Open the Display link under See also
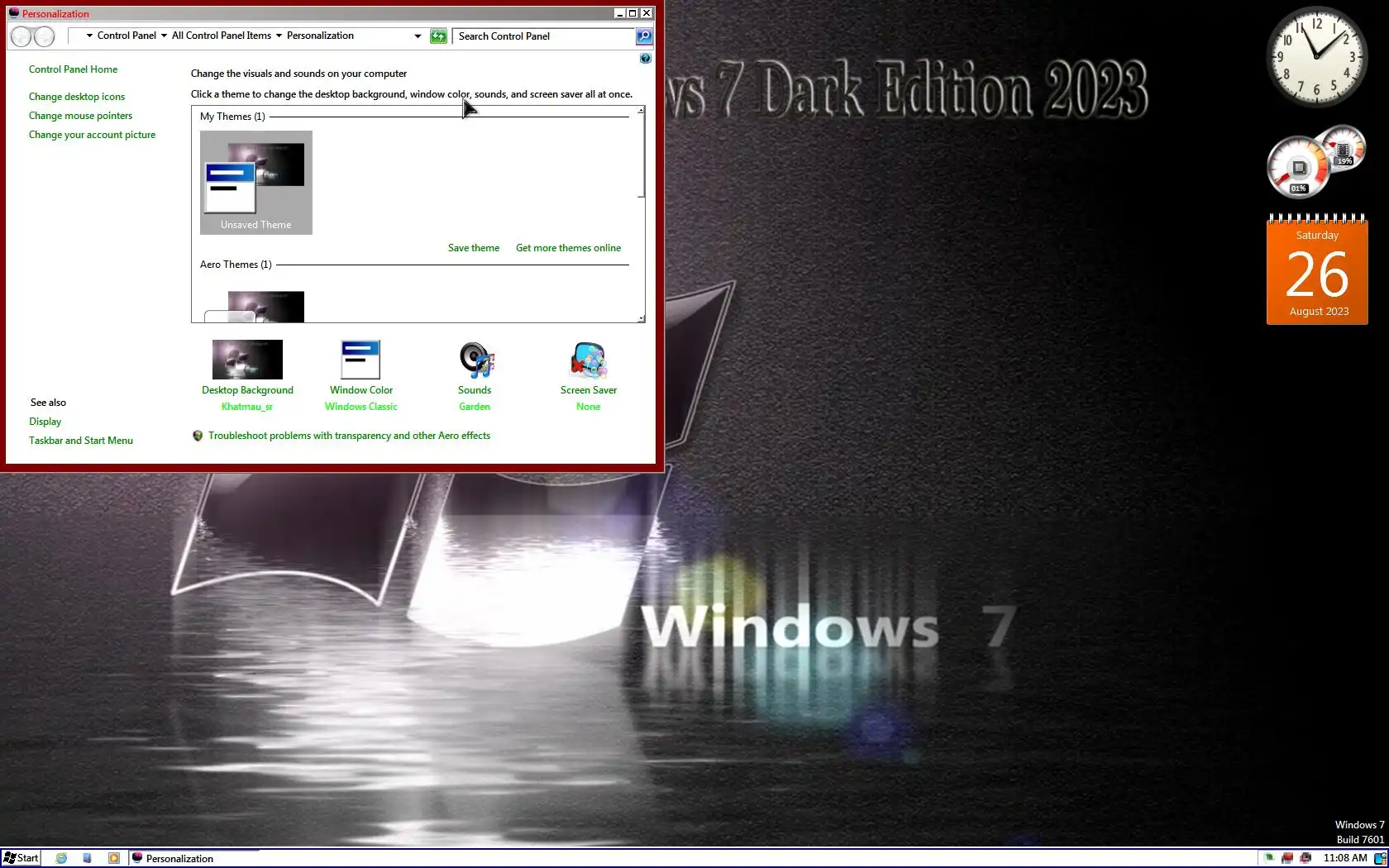This screenshot has width=1389, height=868. 45,422
